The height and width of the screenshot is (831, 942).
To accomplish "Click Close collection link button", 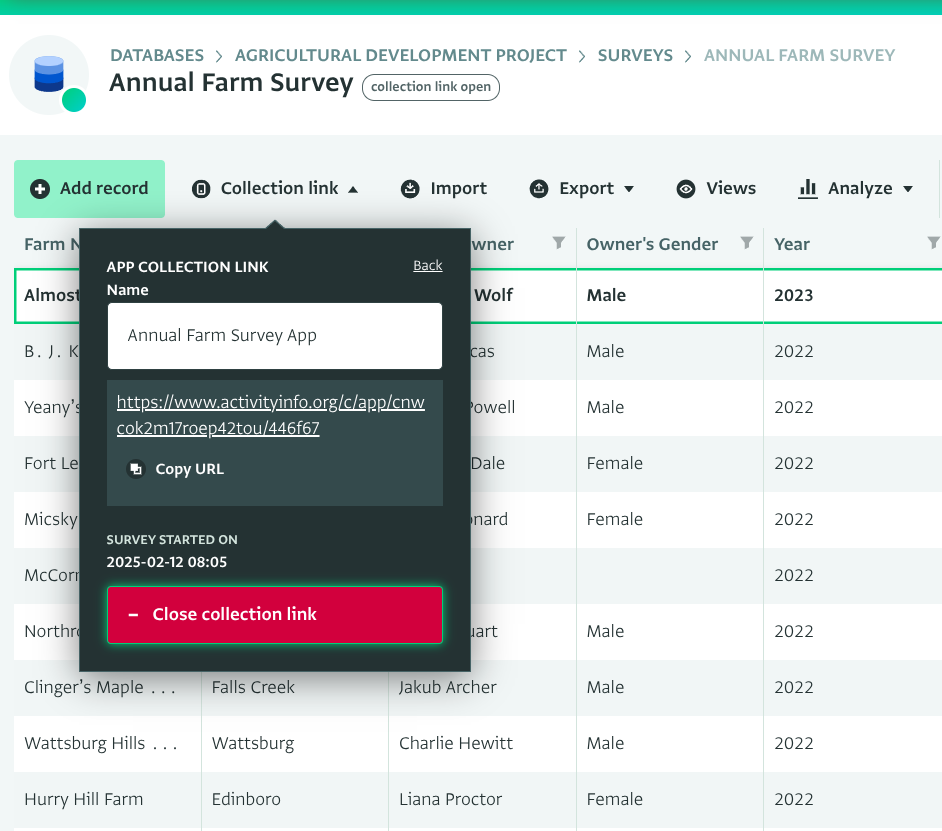I will pos(275,615).
